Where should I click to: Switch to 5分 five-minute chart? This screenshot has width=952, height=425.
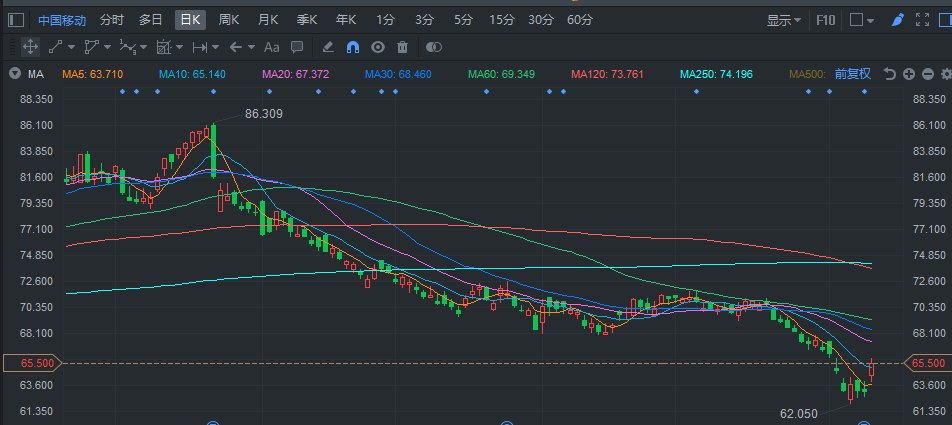click(463, 20)
